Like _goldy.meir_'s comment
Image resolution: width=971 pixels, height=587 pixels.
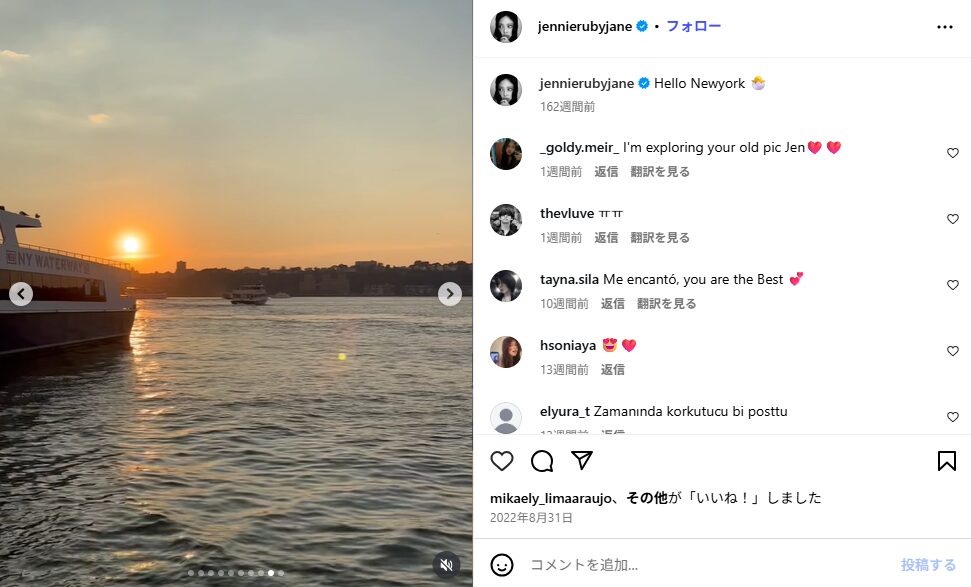coord(952,154)
